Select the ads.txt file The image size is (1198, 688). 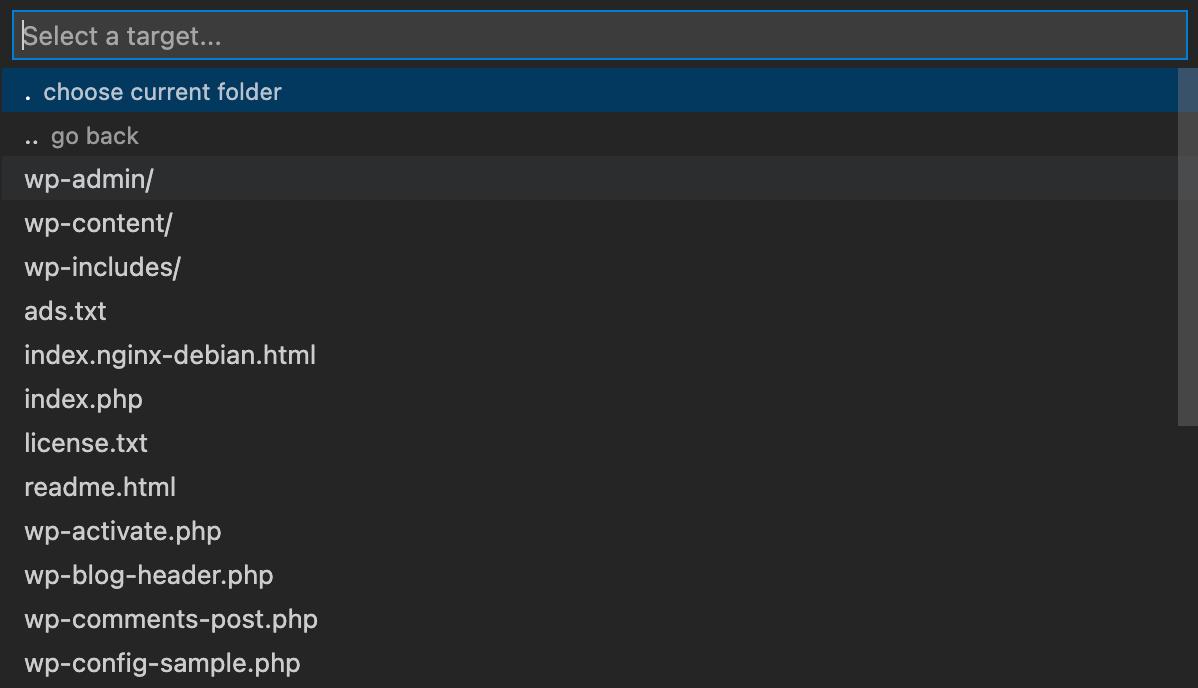(65, 311)
